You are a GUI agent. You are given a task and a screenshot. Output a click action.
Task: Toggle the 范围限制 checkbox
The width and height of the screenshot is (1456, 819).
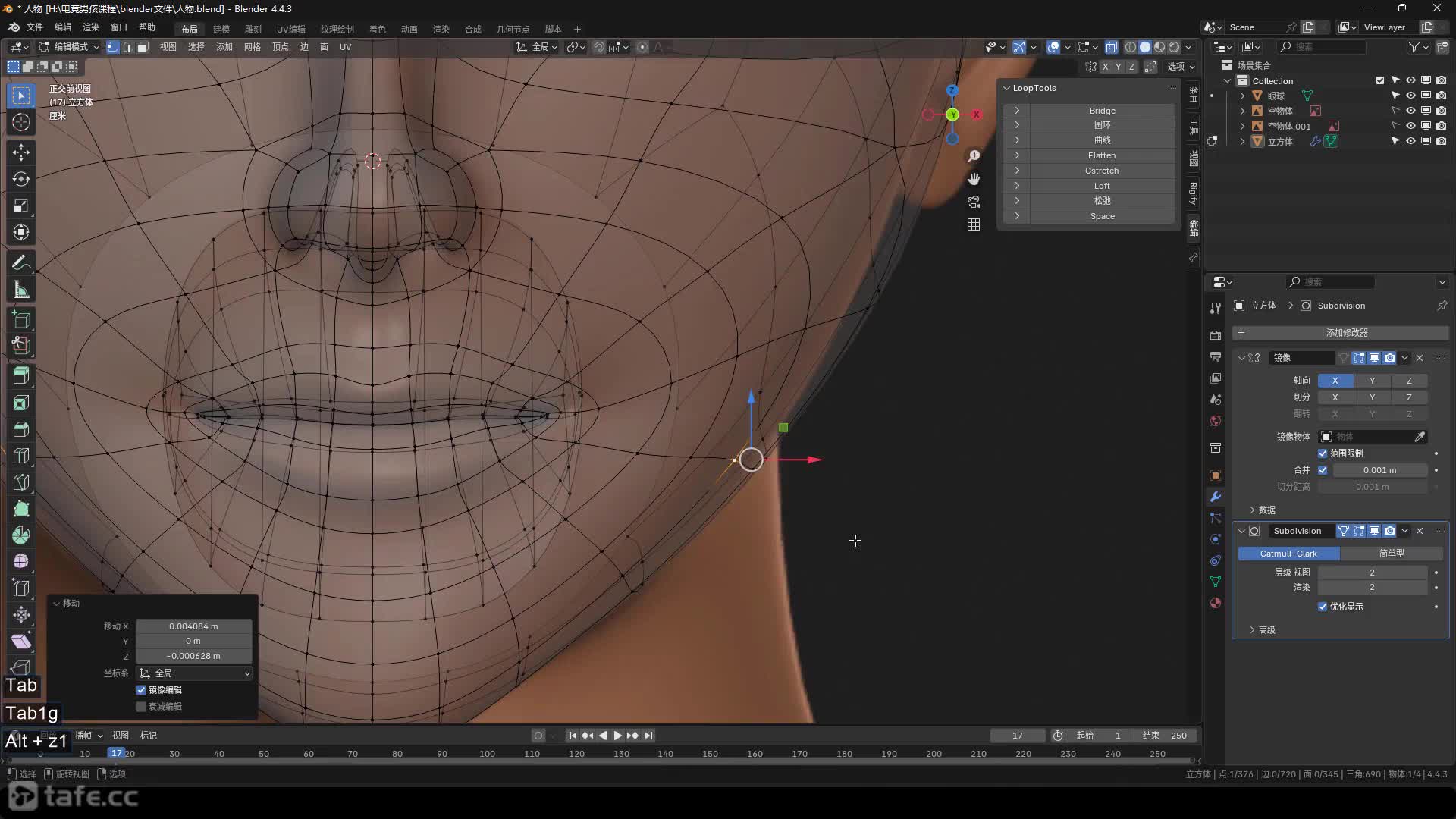pos(1323,453)
